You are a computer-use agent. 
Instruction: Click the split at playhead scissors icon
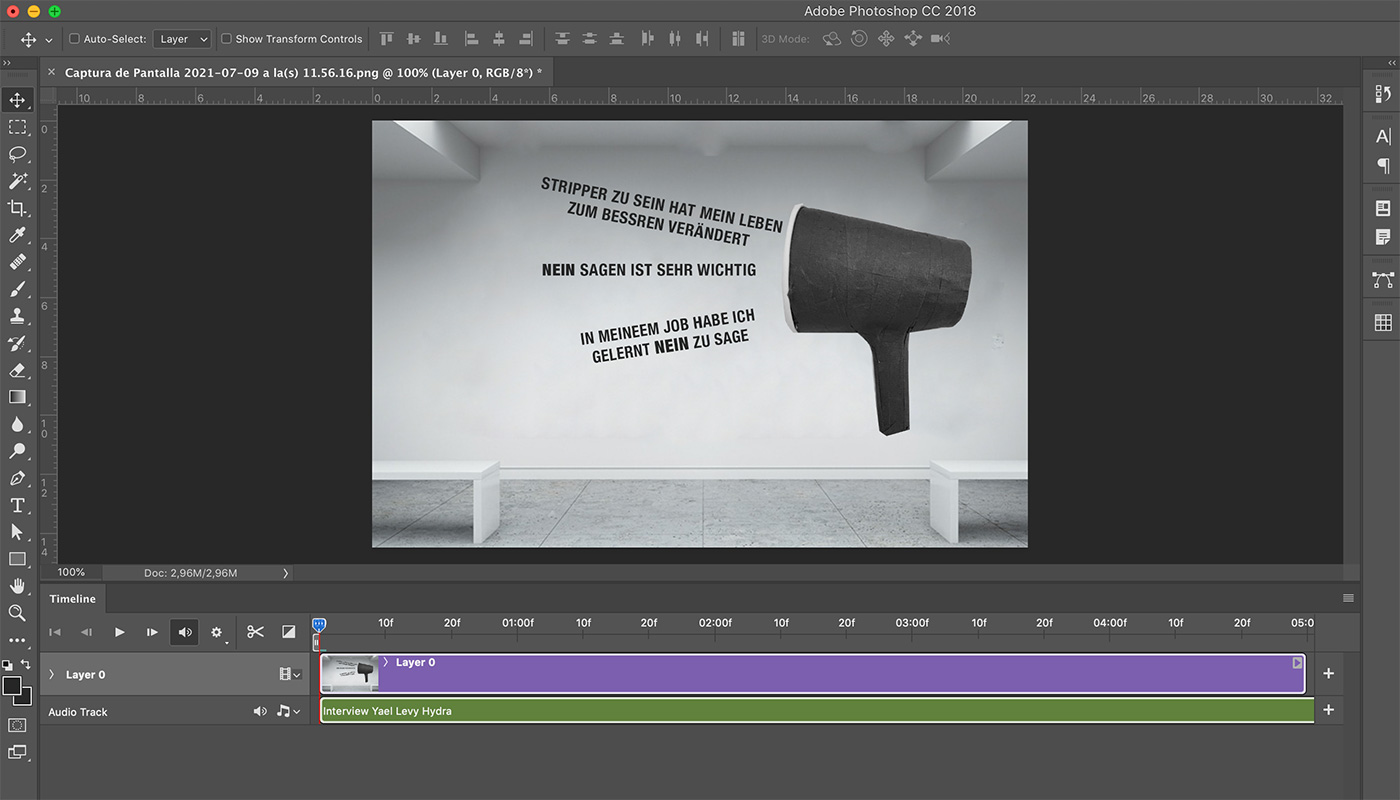(x=255, y=632)
